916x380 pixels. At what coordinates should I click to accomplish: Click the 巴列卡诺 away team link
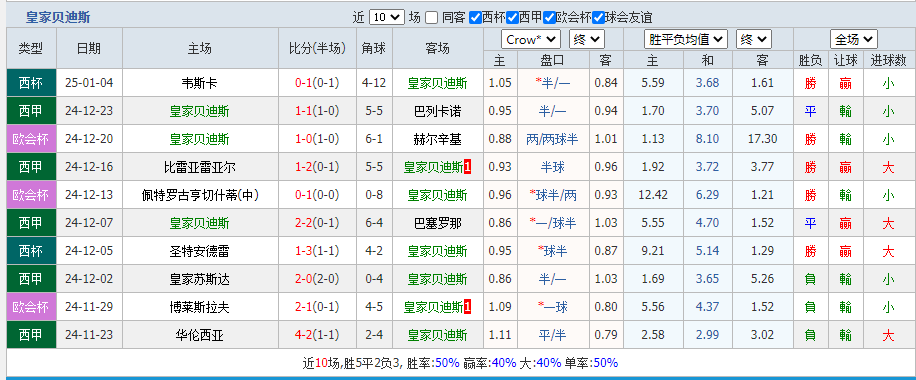[x=438, y=111]
